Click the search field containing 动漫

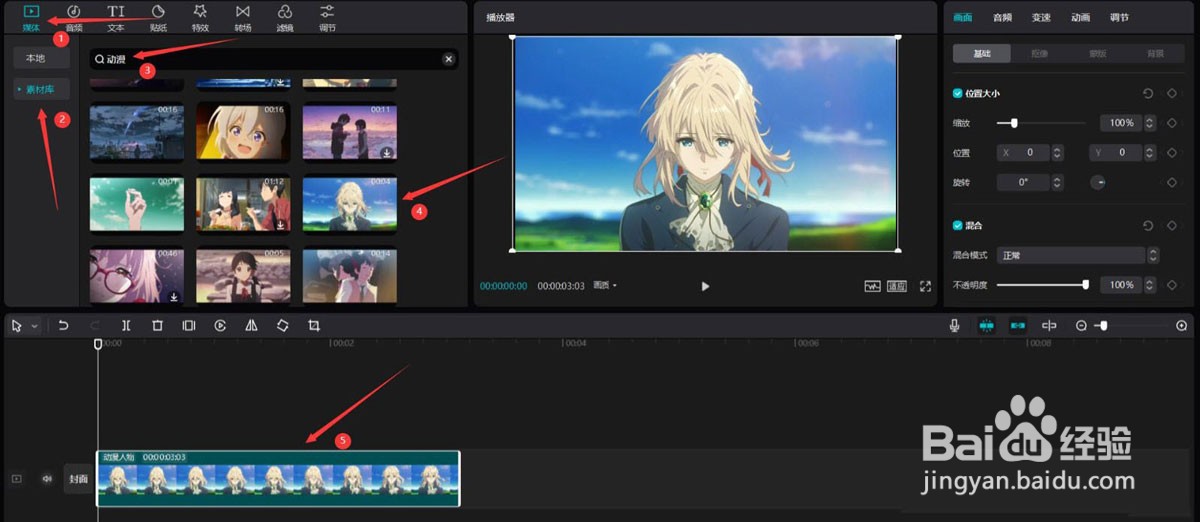click(273, 59)
